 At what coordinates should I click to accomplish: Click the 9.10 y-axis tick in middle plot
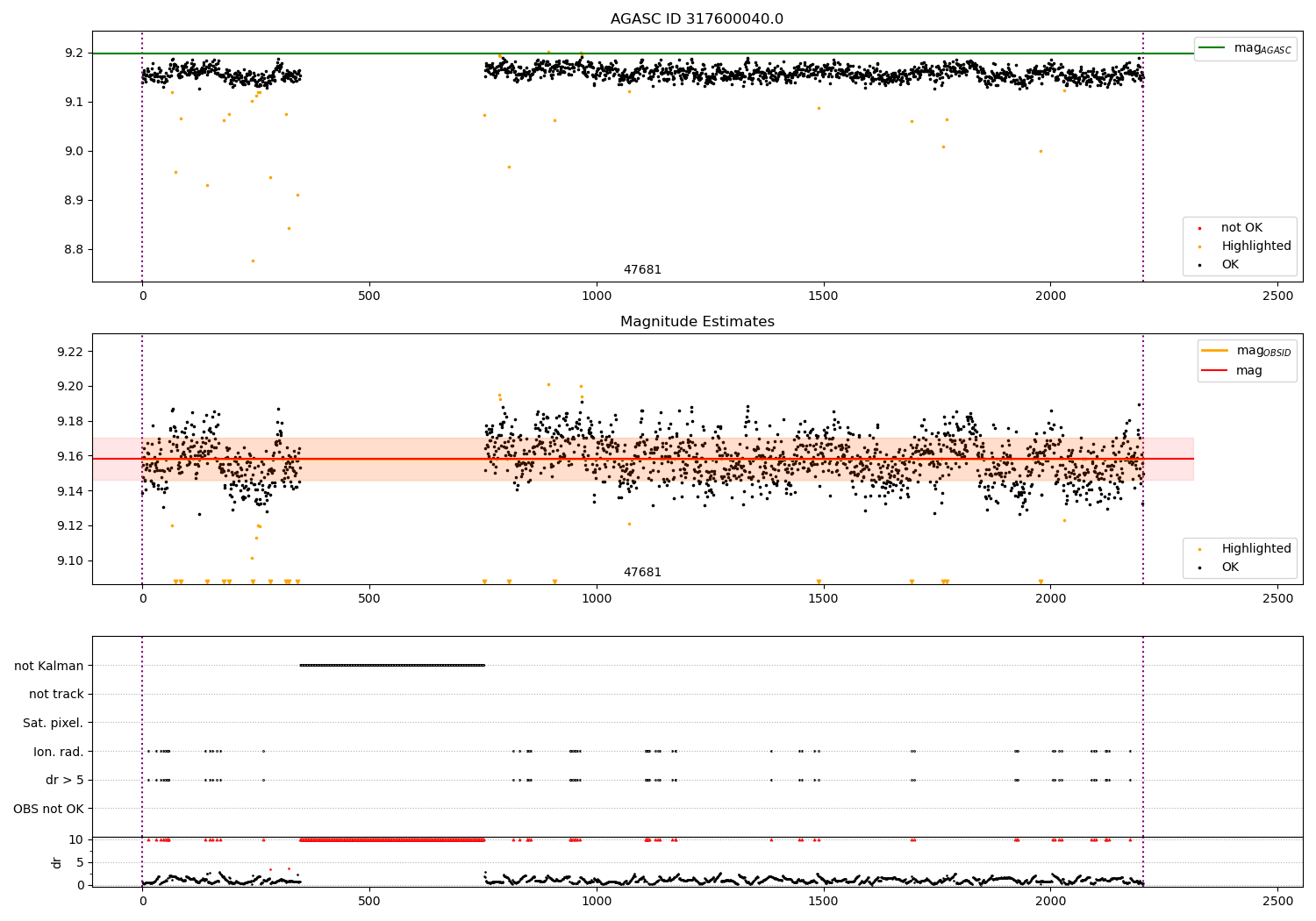click(70, 560)
